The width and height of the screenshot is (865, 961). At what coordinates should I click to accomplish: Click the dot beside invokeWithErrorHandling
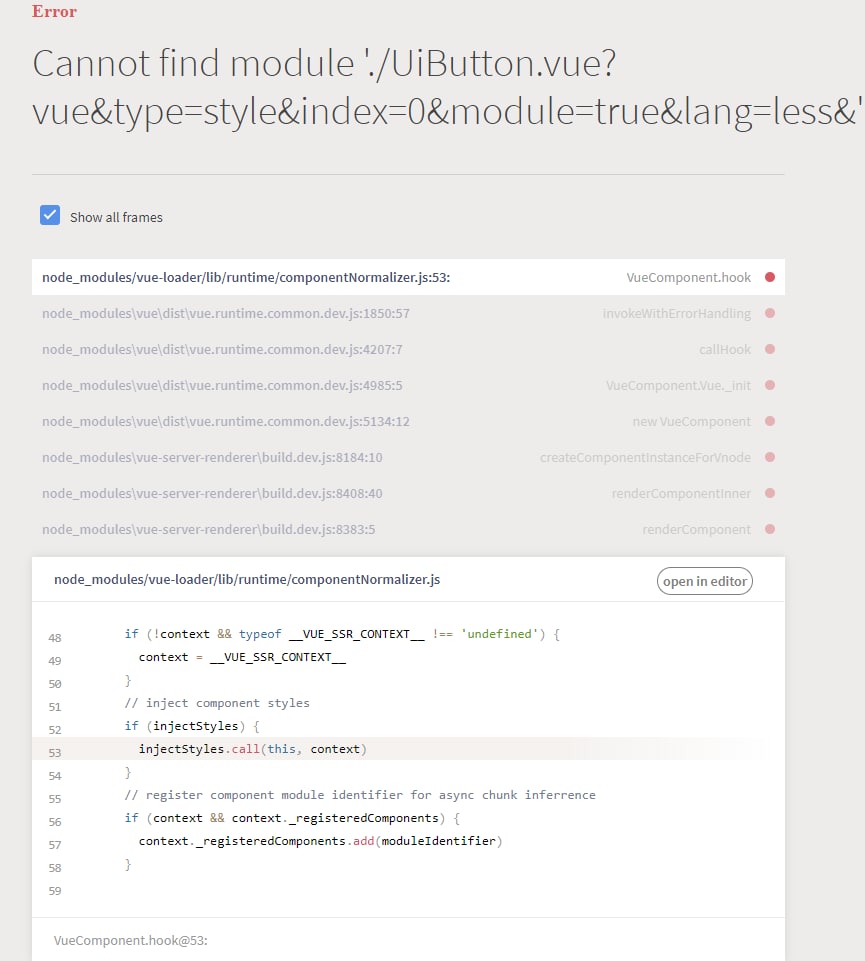[770, 313]
